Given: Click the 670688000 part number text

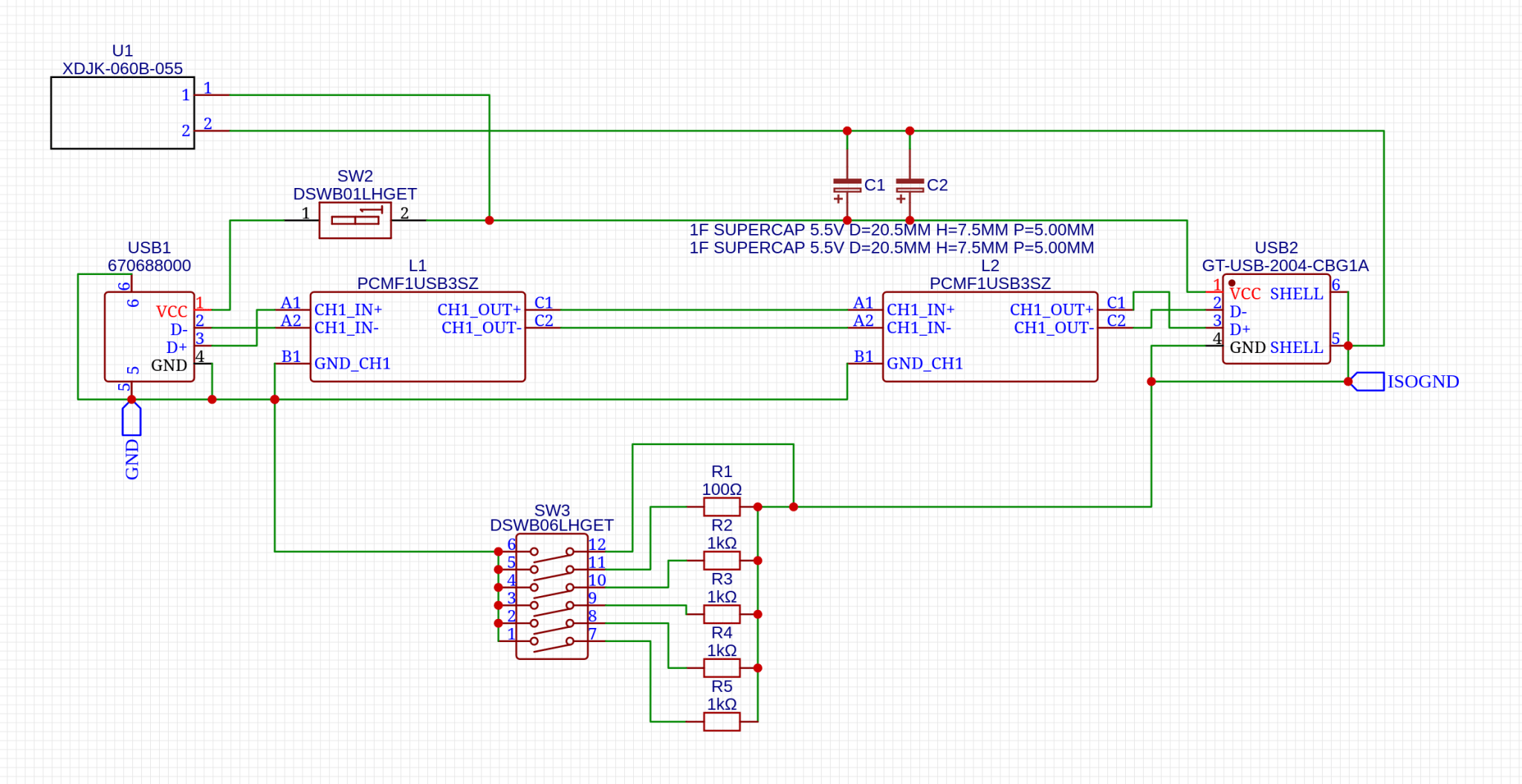Looking at the screenshot, I should (149, 265).
